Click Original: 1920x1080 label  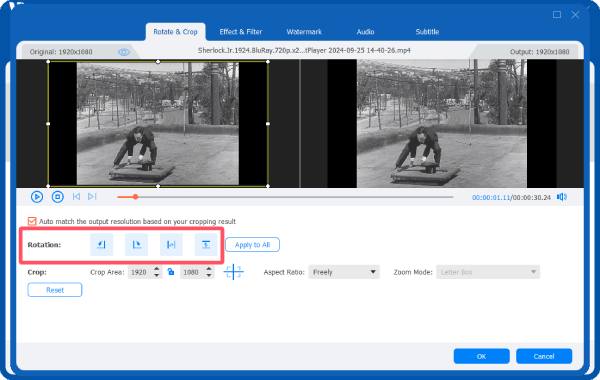click(x=61, y=52)
